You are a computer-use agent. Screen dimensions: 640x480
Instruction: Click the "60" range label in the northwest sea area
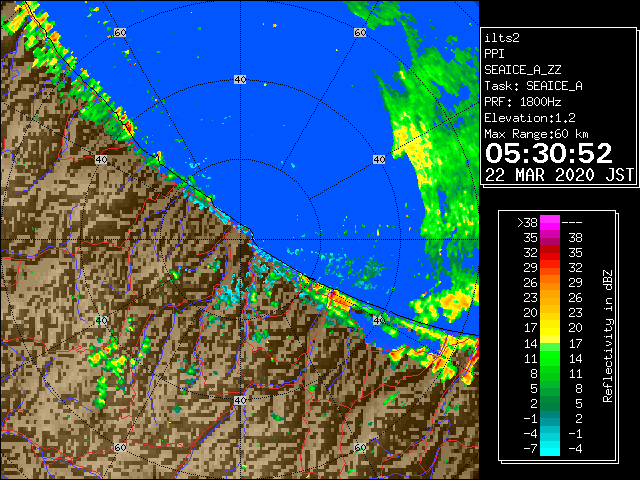pyautogui.click(x=120, y=32)
